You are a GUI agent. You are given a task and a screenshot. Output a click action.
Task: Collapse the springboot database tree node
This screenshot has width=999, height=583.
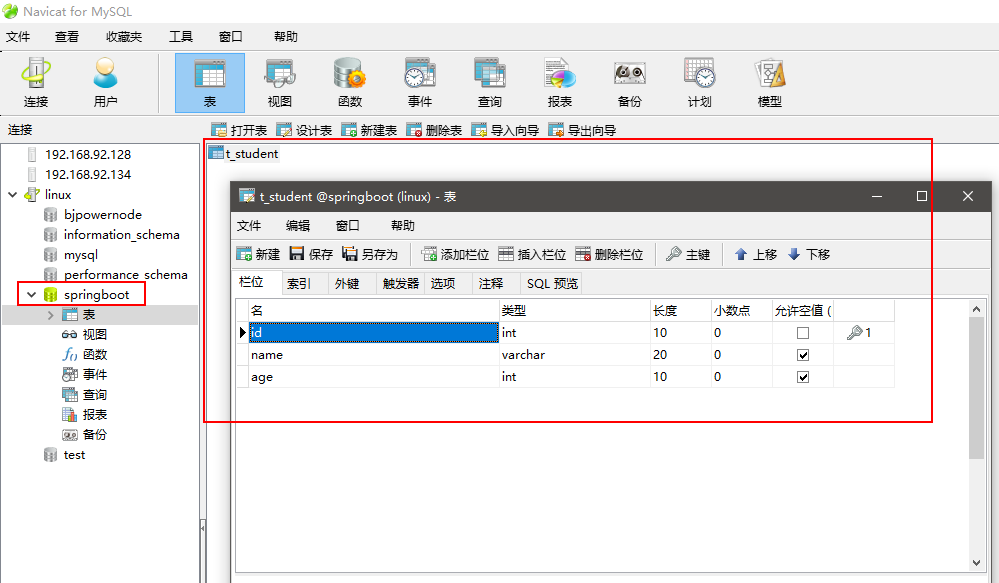point(32,295)
